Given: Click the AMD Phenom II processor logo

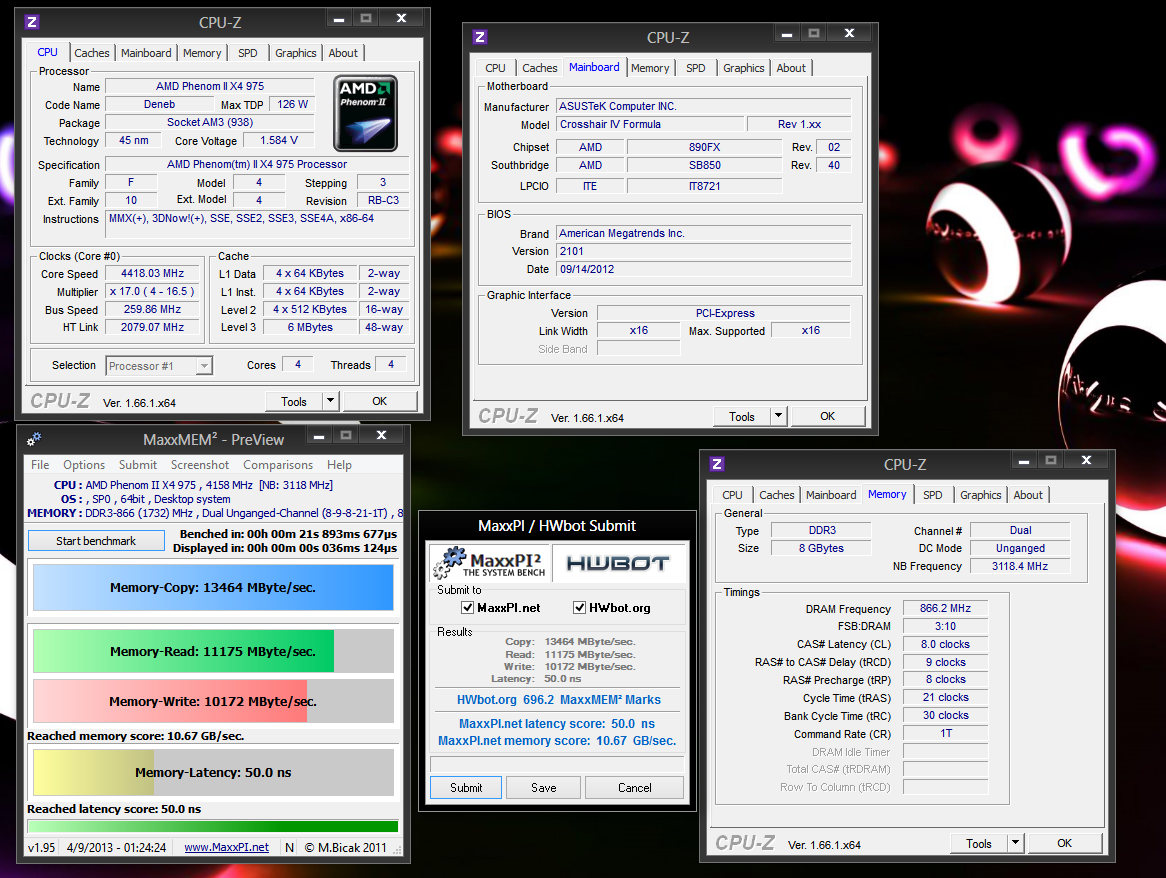Looking at the screenshot, I should pyautogui.click(x=365, y=113).
